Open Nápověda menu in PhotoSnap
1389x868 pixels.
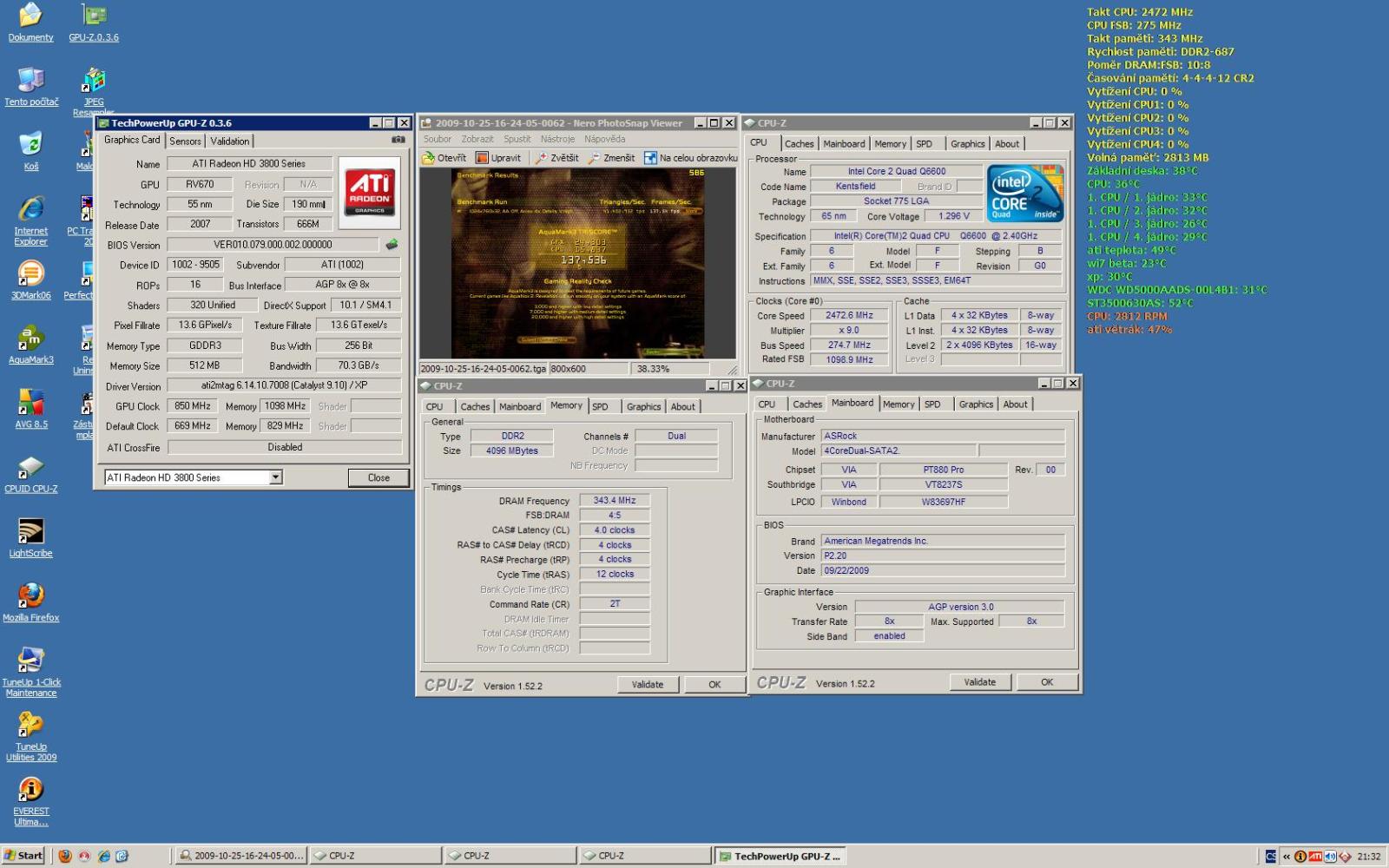pyautogui.click(x=605, y=139)
